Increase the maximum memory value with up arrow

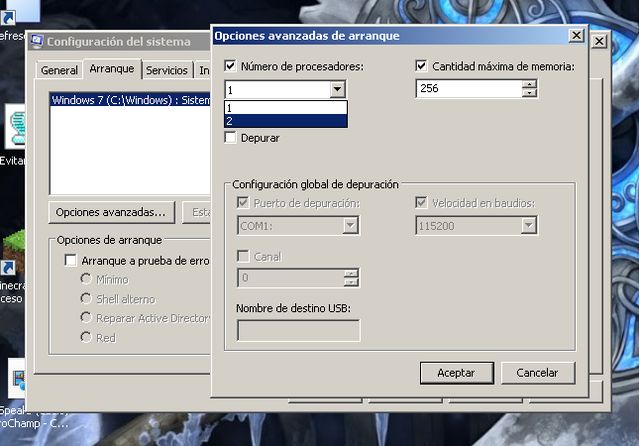click(529, 84)
